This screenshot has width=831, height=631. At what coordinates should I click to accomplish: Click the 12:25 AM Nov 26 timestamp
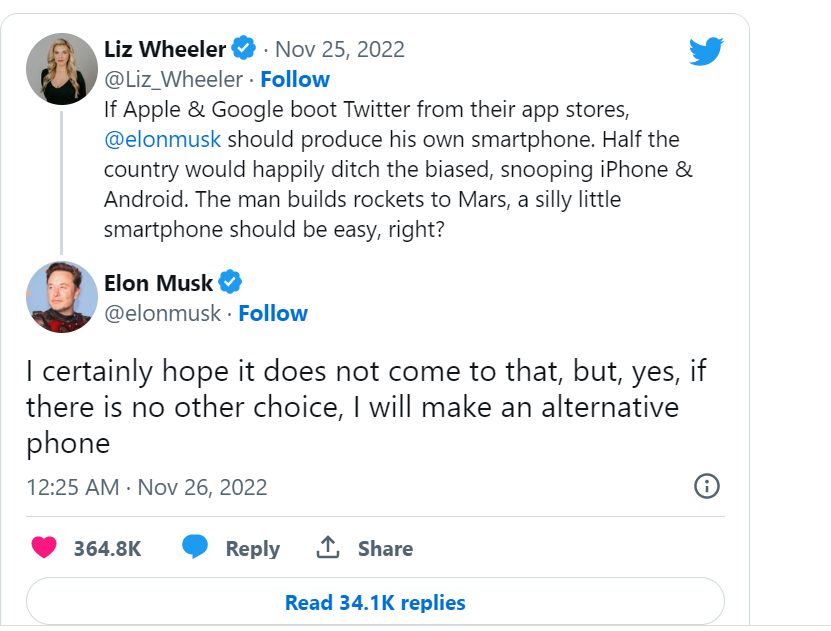[147, 487]
